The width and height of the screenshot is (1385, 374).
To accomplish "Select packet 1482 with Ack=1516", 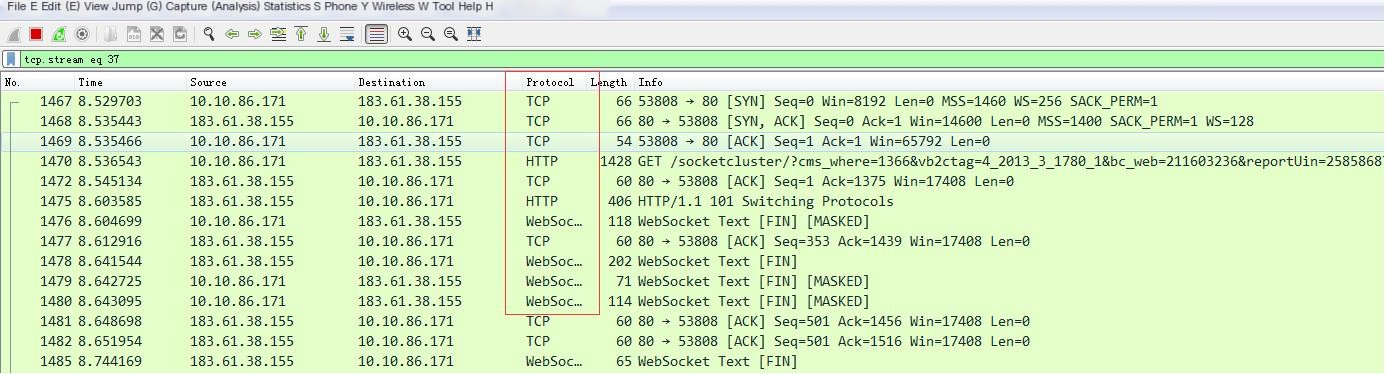I will pyautogui.click(x=692, y=341).
